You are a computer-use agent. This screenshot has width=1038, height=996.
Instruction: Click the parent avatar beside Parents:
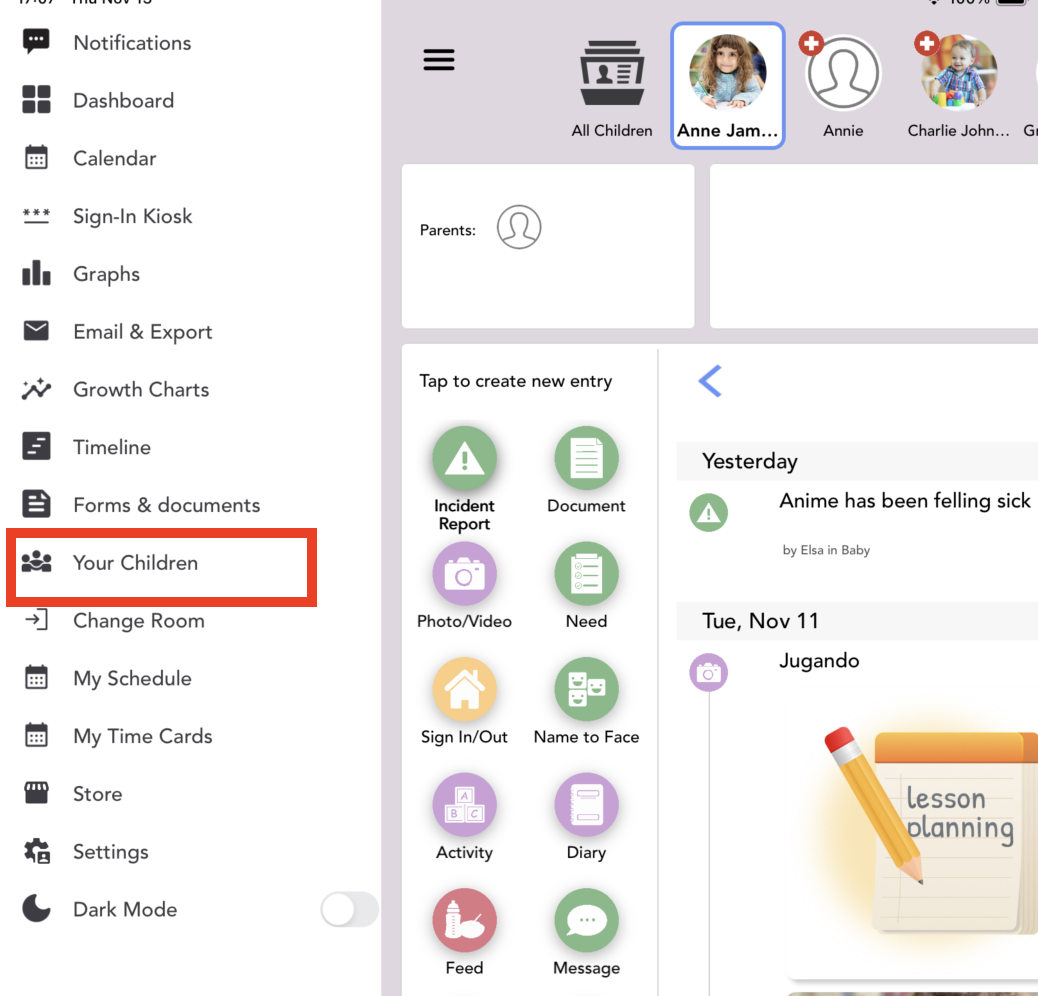point(519,227)
